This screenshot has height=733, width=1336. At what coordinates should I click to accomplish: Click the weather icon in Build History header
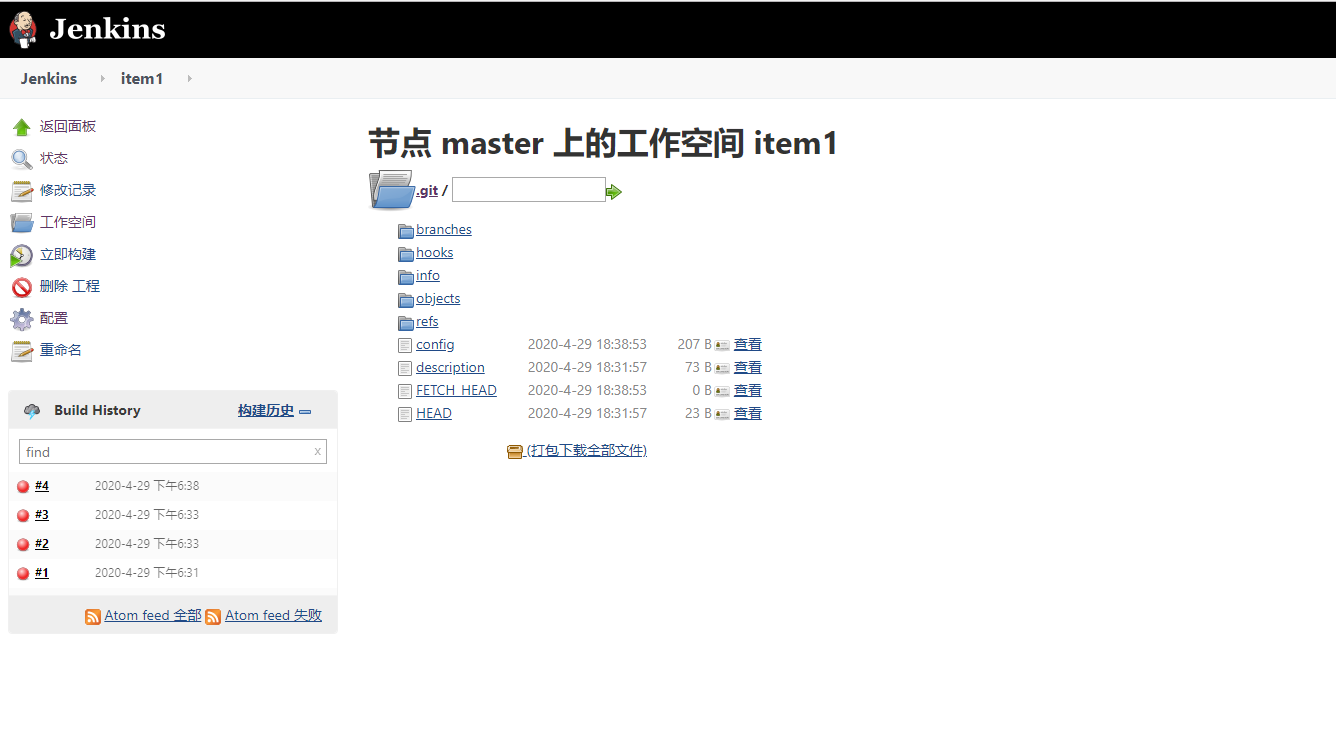(x=32, y=411)
